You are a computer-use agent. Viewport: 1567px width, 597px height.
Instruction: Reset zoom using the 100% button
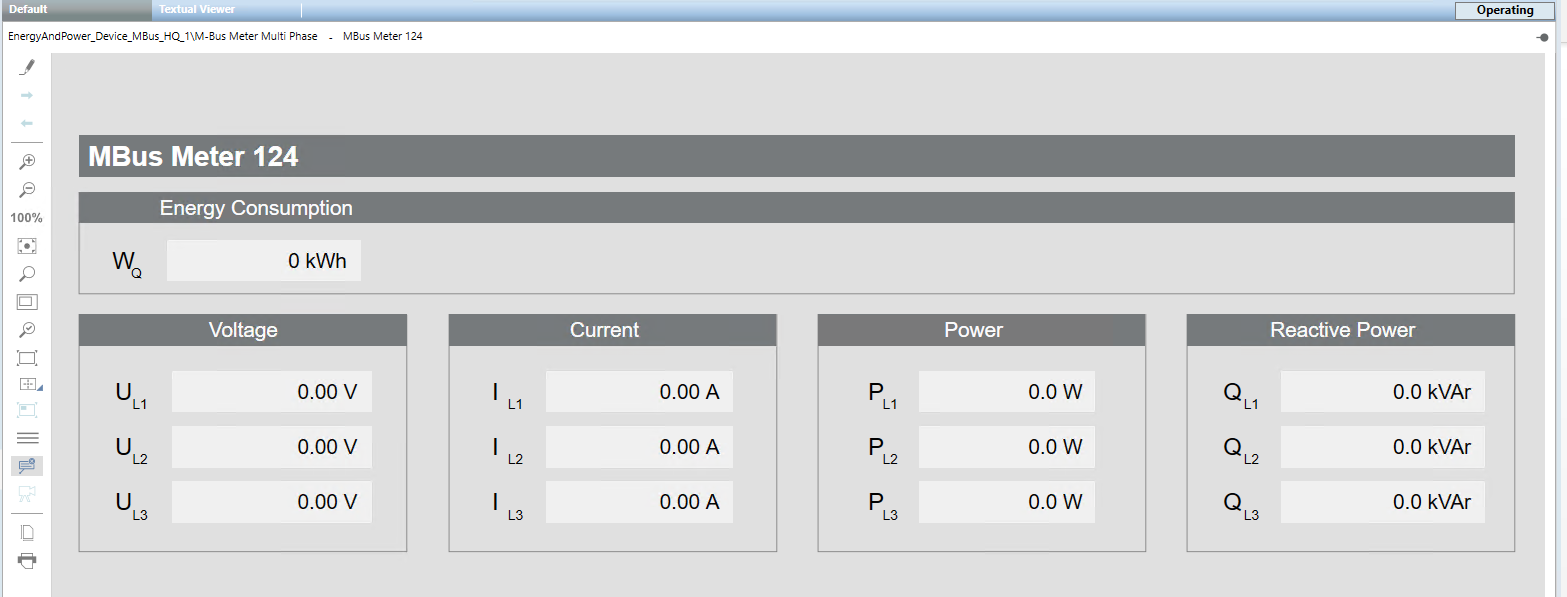pyautogui.click(x=27, y=218)
